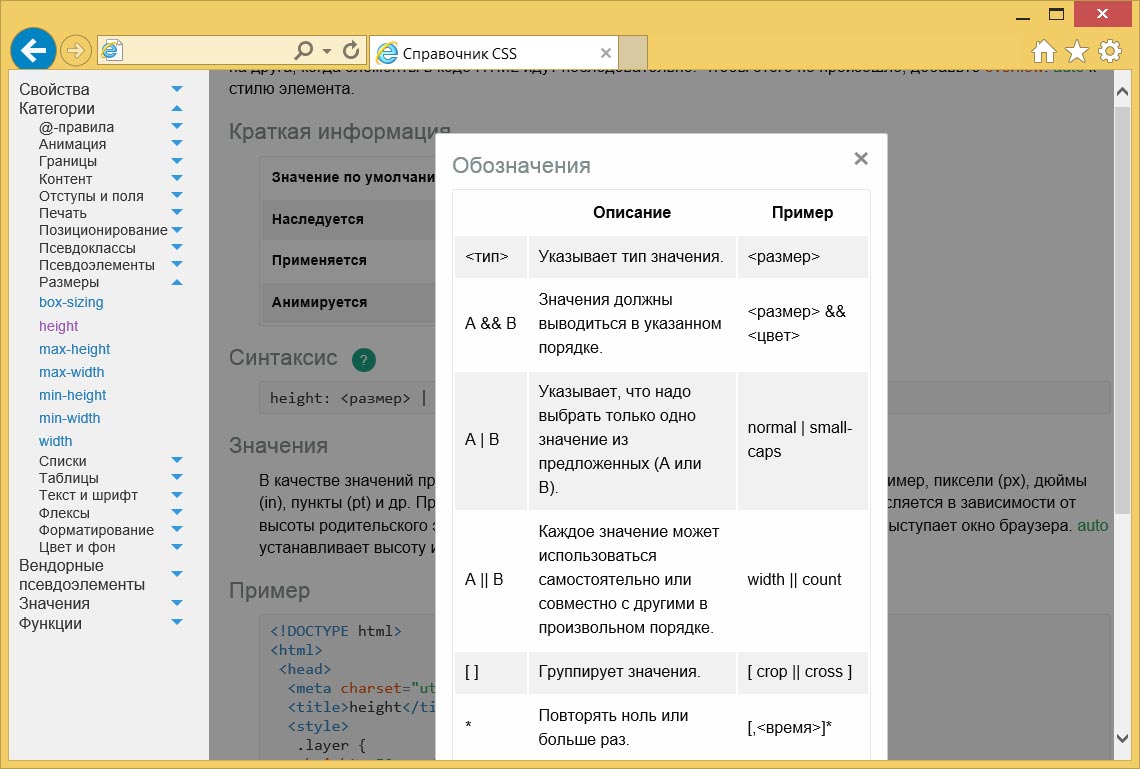This screenshot has width=1140, height=769.
Task: Open a new tab next to Справочник CSS
Action: click(x=633, y=52)
